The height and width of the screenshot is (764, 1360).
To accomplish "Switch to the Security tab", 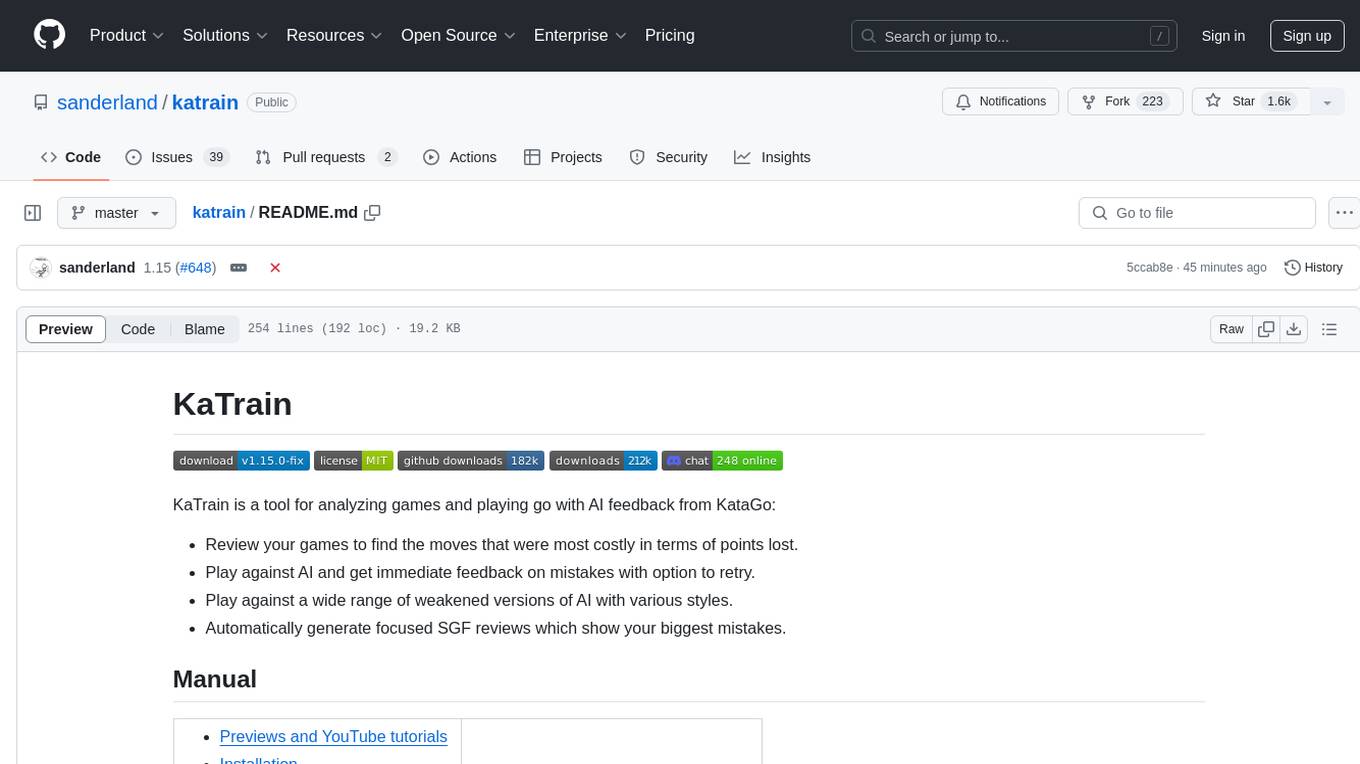I will [668, 157].
